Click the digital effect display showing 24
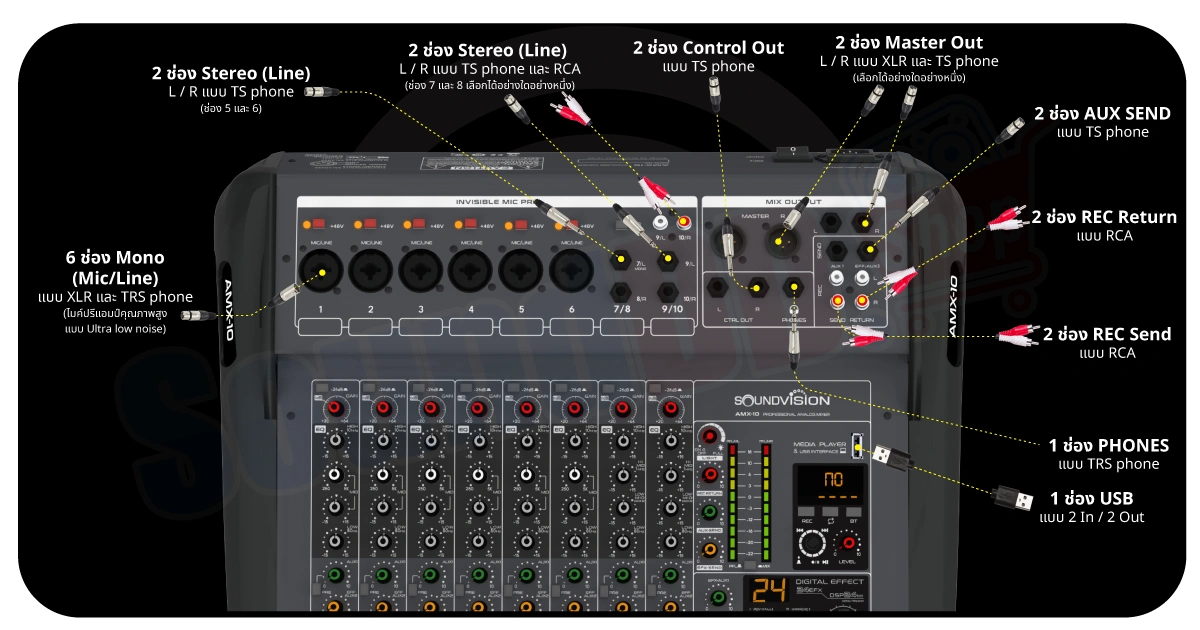The width and height of the screenshot is (1200, 630). 768,591
